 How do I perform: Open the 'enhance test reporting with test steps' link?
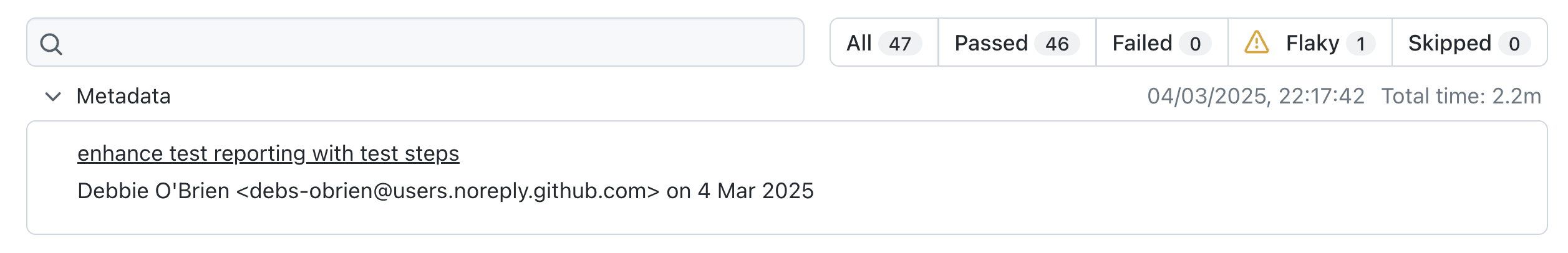[268, 153]
